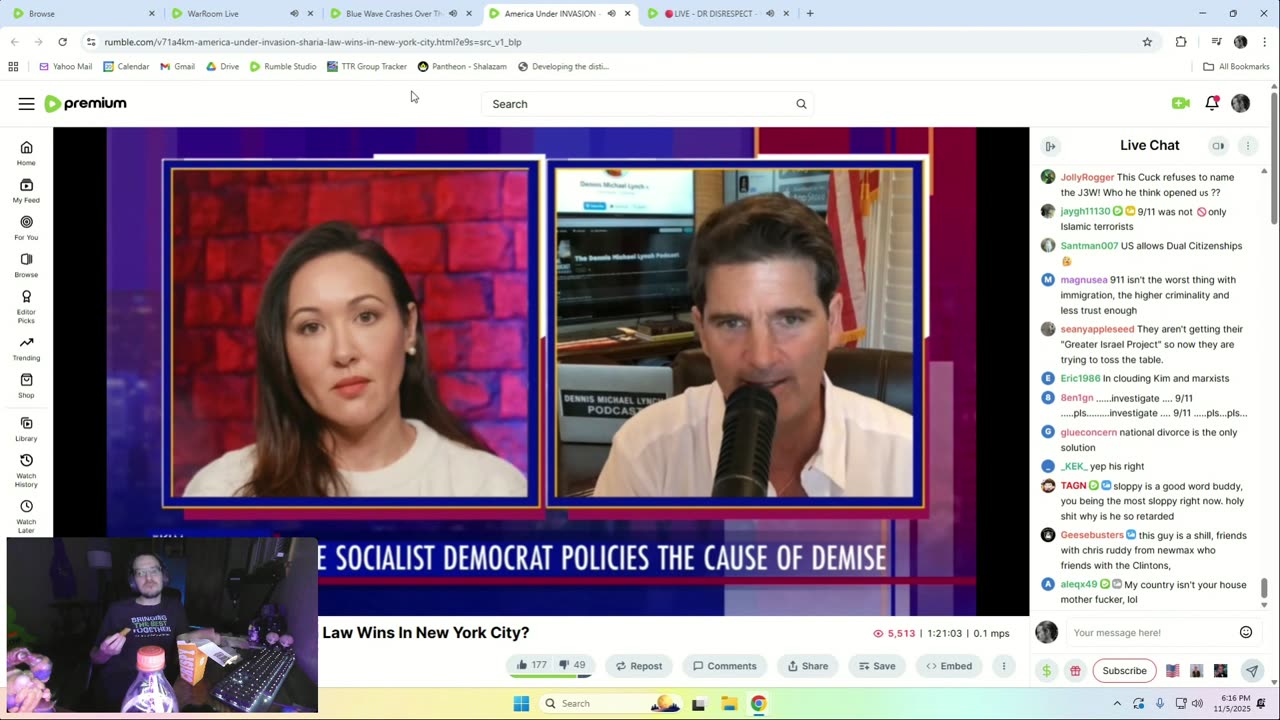Open Chrome's three-dot menu

[1265, 42]
